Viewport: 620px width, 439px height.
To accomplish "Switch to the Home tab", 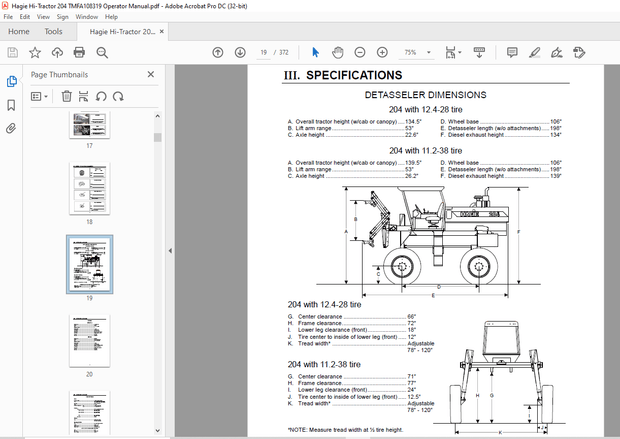I will coord(19,31).
